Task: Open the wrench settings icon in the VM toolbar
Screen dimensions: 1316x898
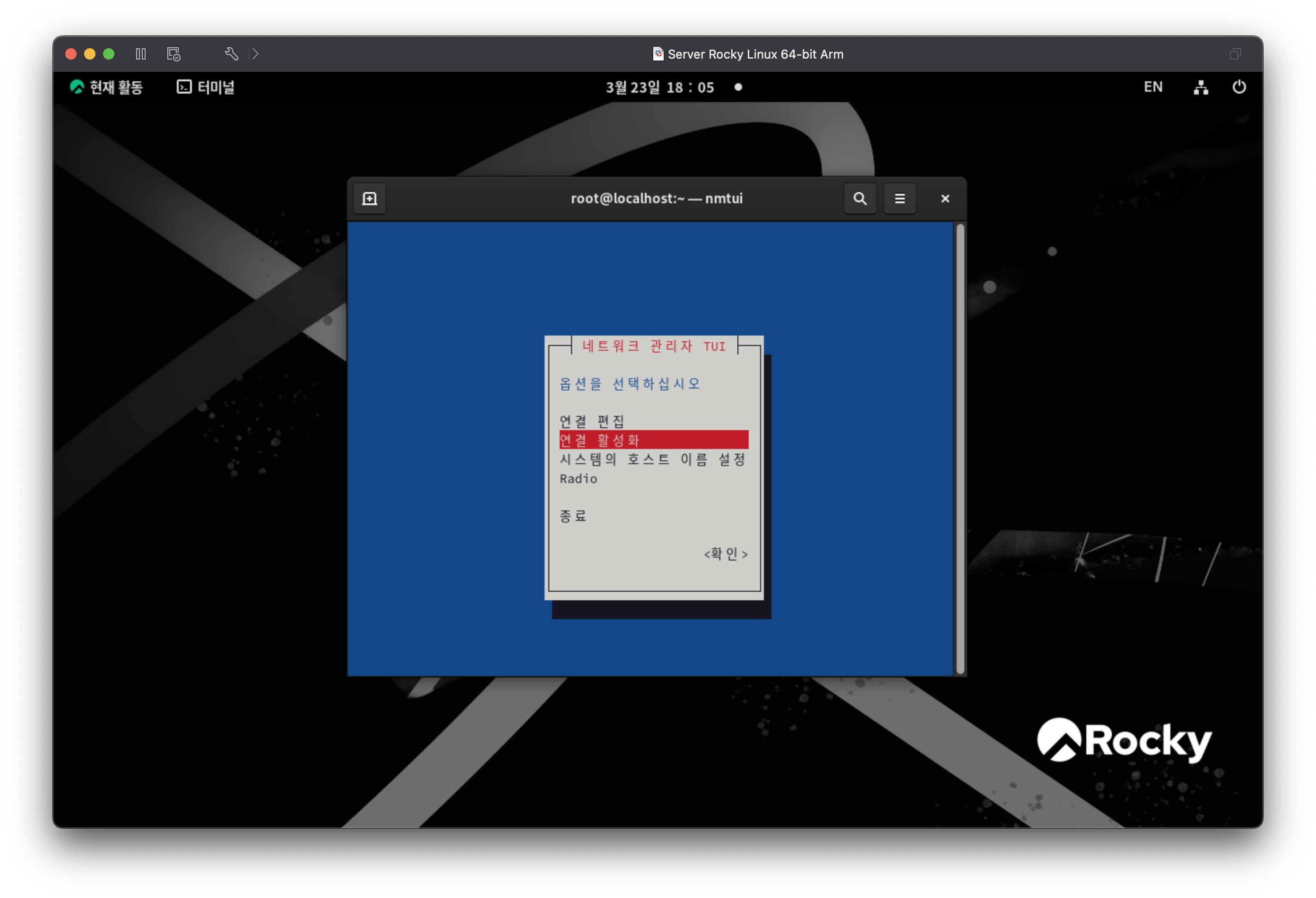Action: [231, 54]
